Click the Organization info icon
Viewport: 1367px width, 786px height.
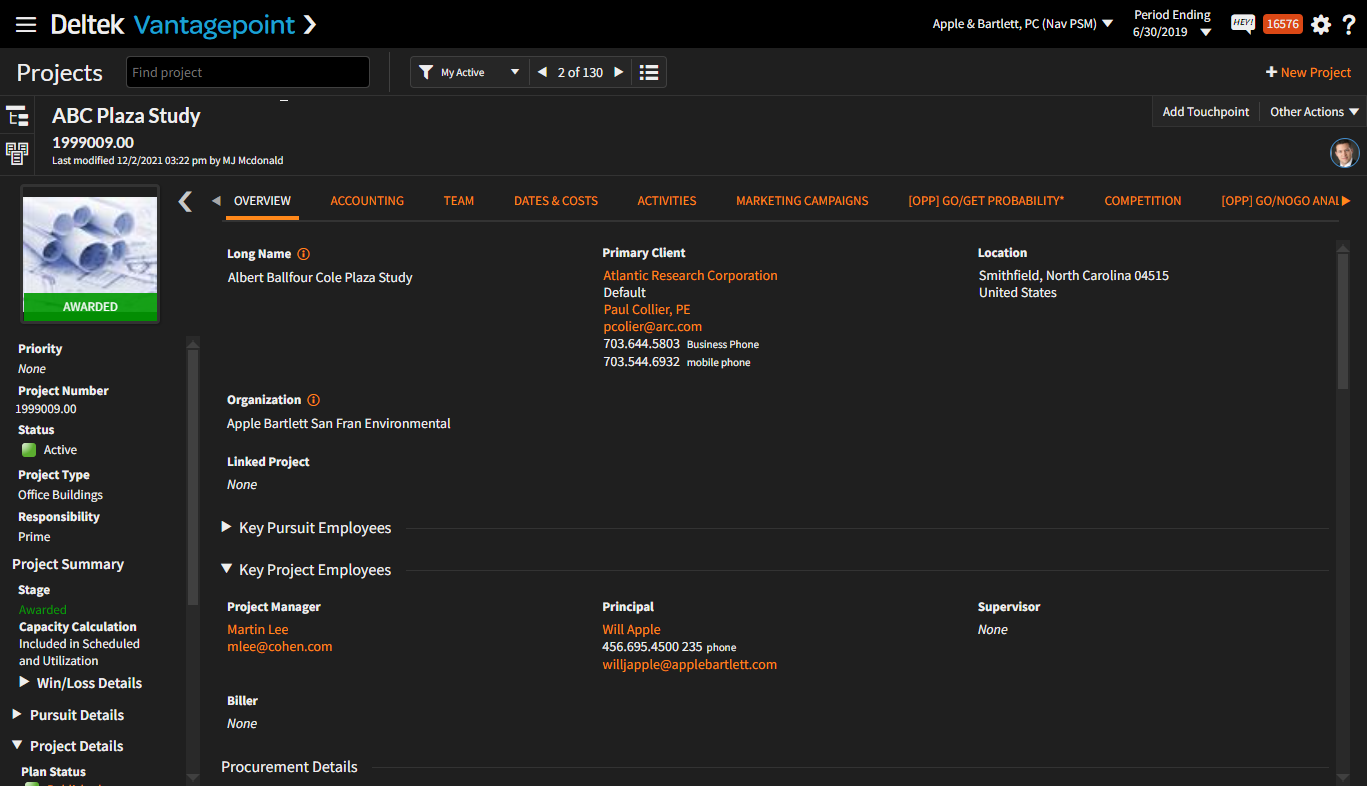(x=313, y=400)
